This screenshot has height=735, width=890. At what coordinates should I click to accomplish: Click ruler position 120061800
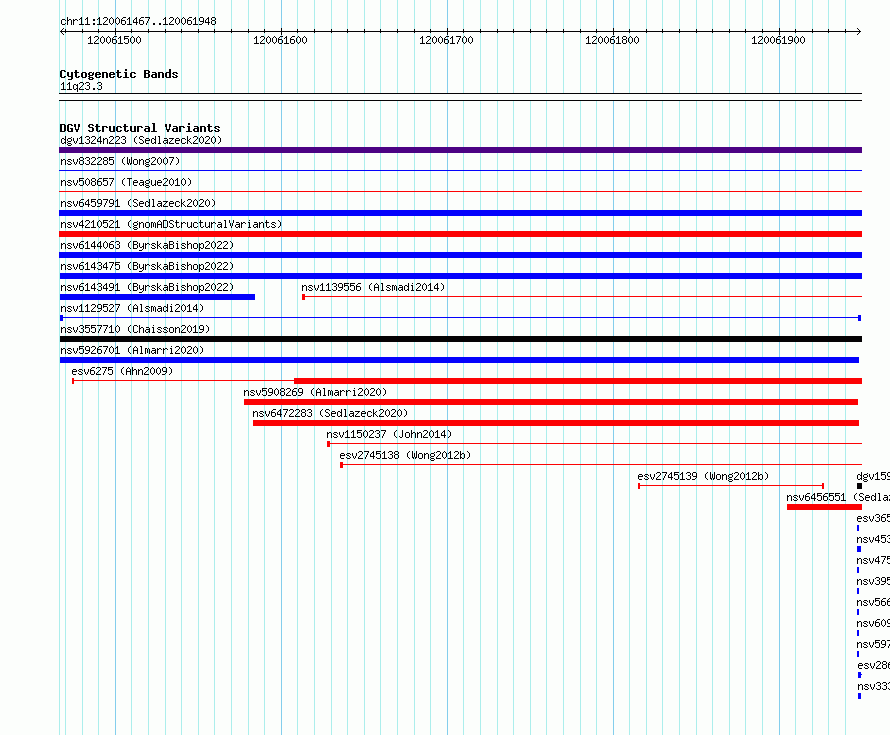pyautogui.click(x=612, y=40)
